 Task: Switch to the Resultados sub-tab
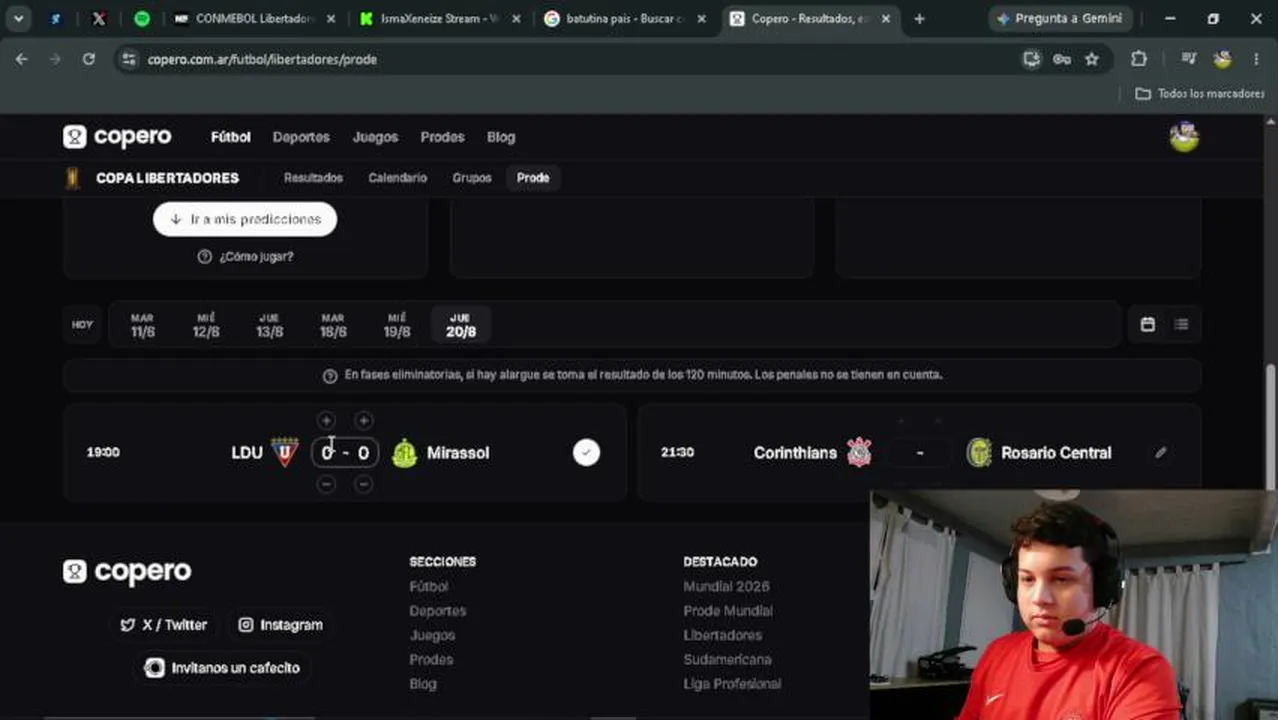pos(313,178)
